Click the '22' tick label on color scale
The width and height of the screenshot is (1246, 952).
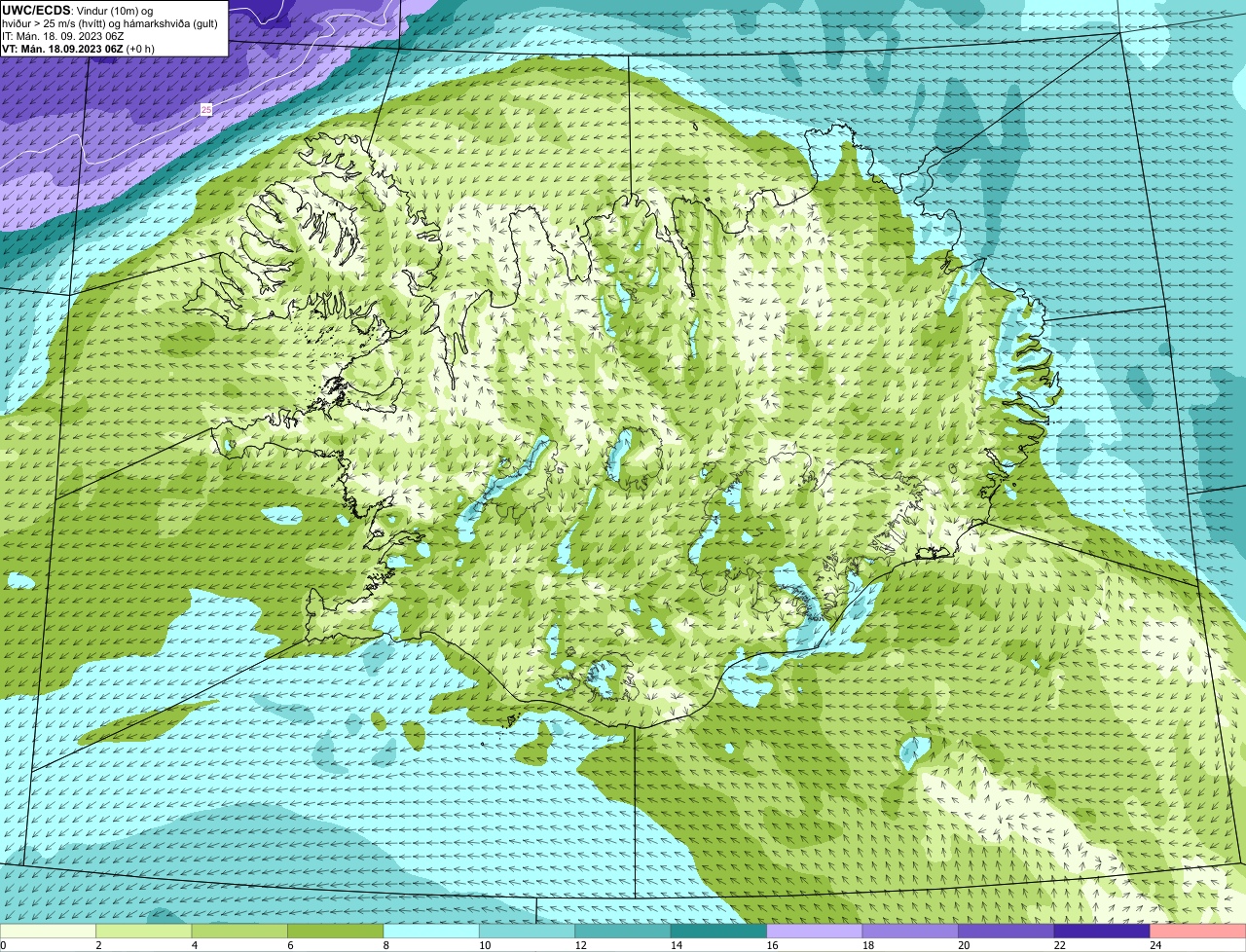click(1059, 945)
